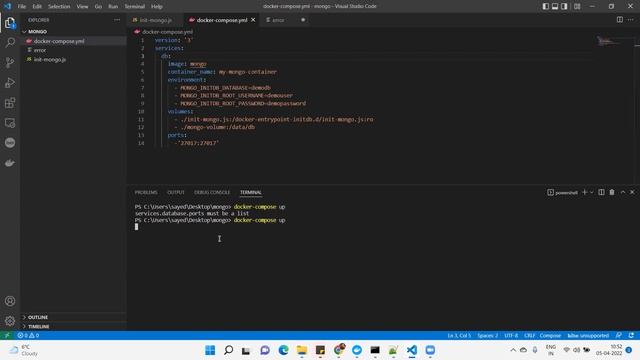Change encoding via UTF-8 status item
640x360 pixels.
[511, 336]
